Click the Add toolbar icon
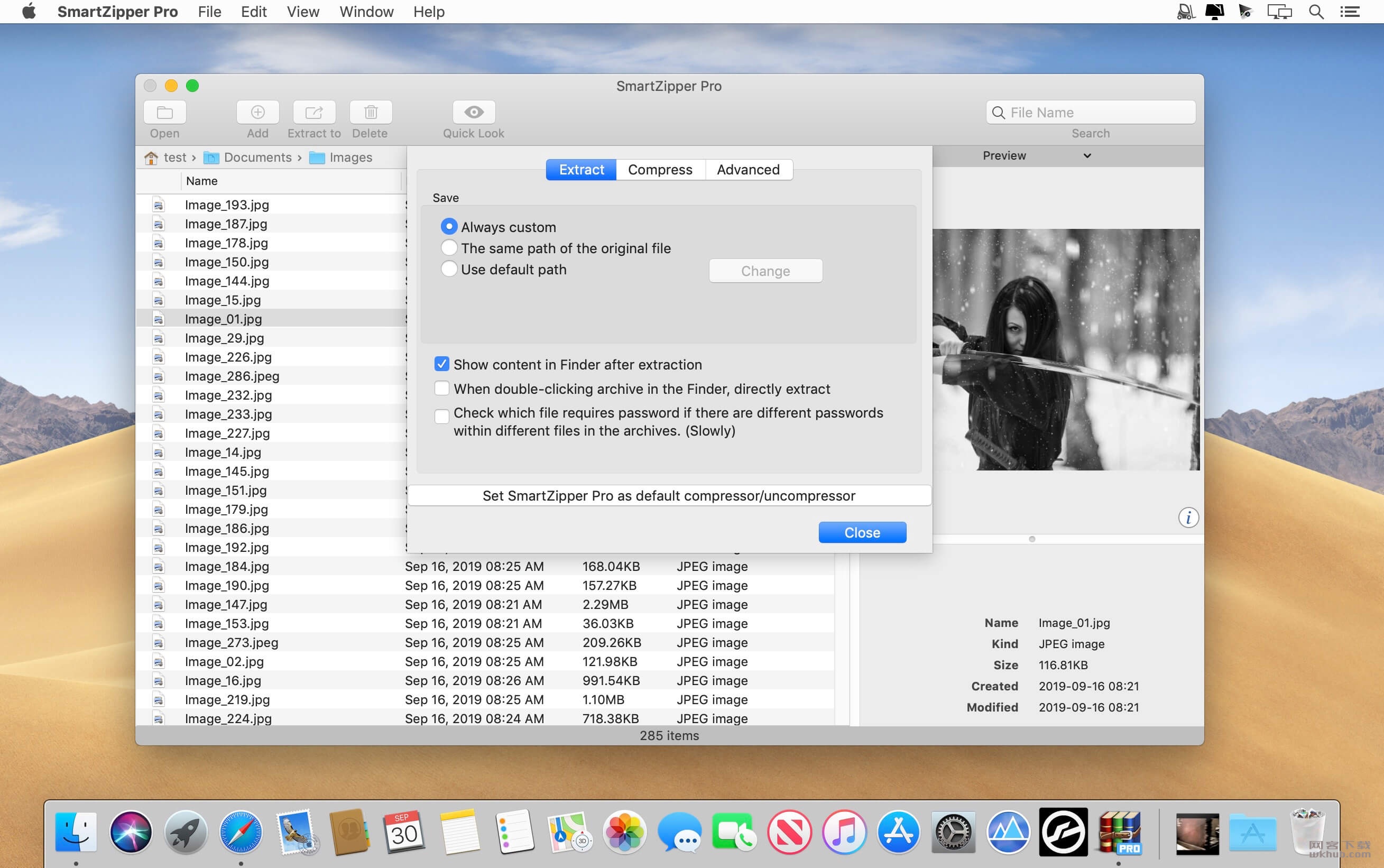The width and height of the screenshot is (1384, 868). 258,112
